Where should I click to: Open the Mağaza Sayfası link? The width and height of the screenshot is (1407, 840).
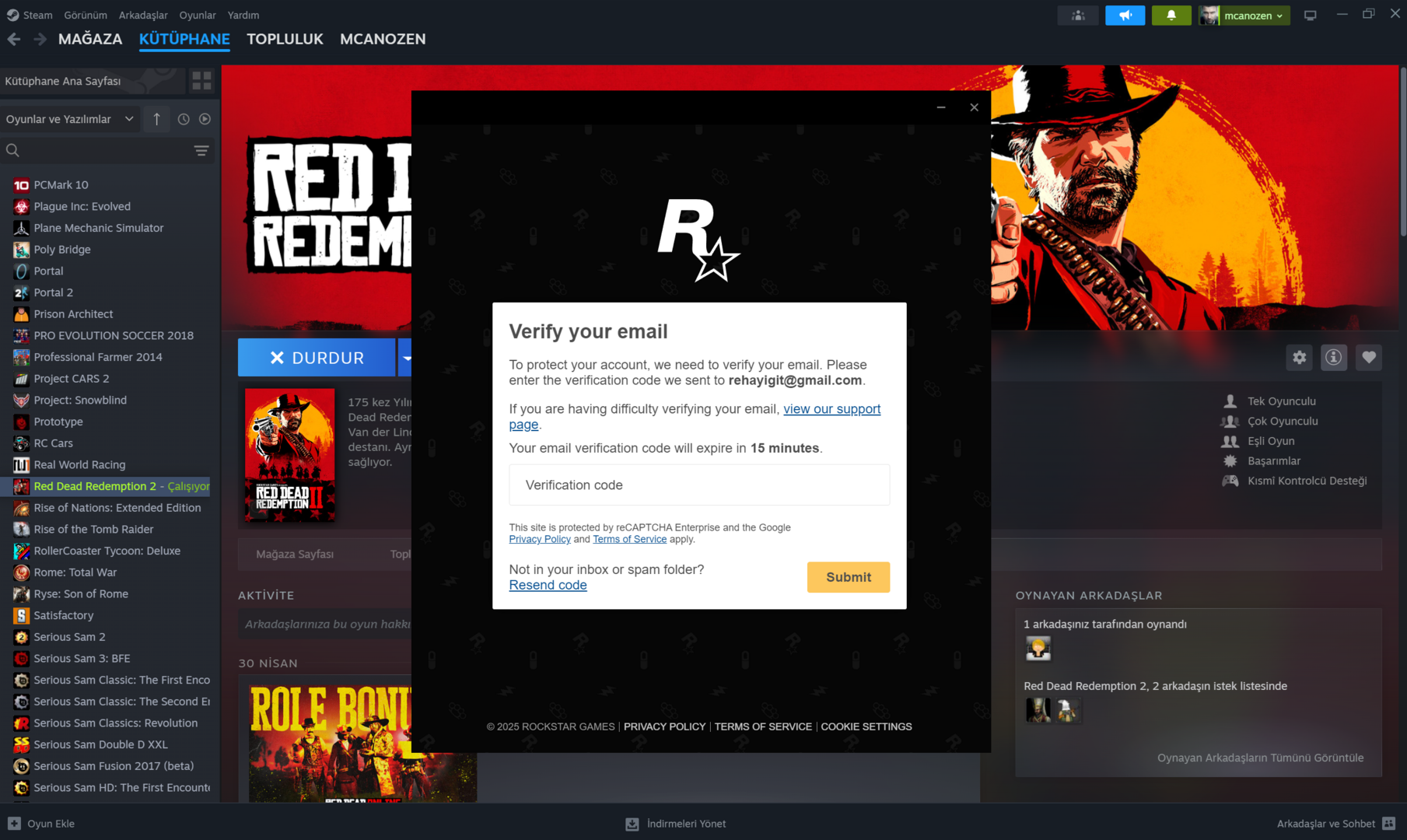pos(295,554)
